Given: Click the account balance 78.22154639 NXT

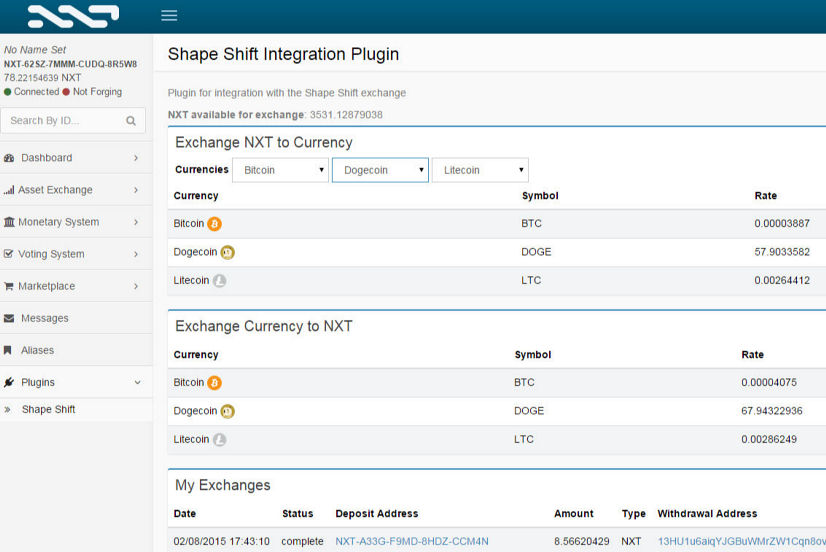Looking at the screenshot, I should [x=43, y=78].
